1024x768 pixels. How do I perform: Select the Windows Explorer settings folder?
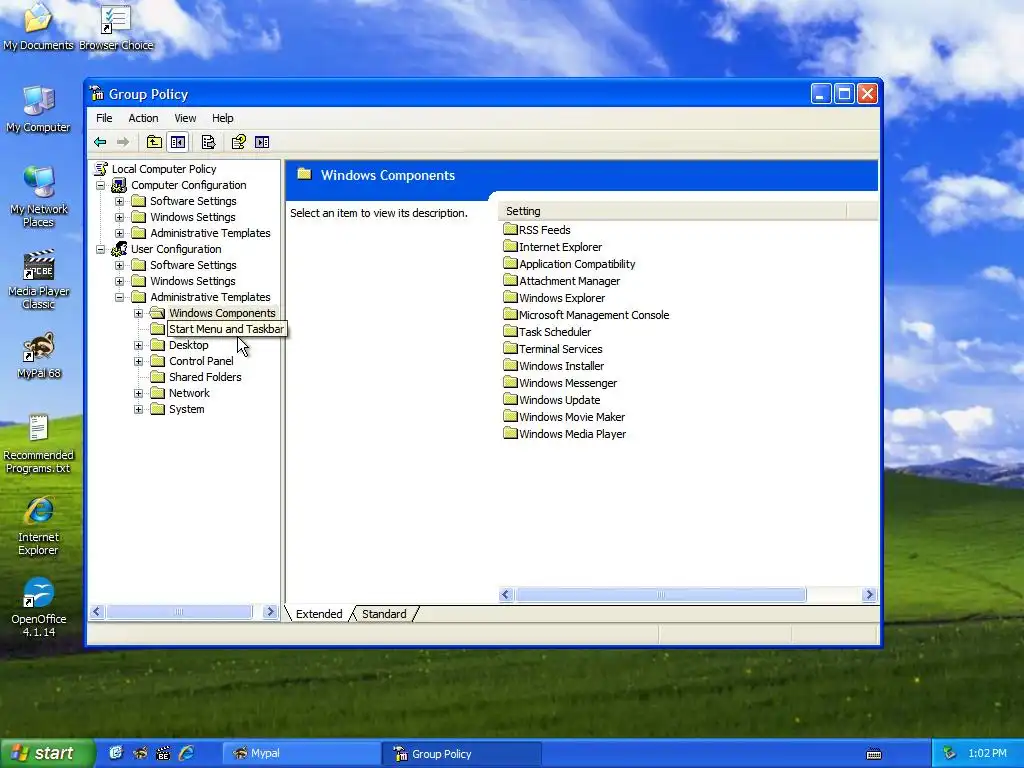(x=554, y=298)
